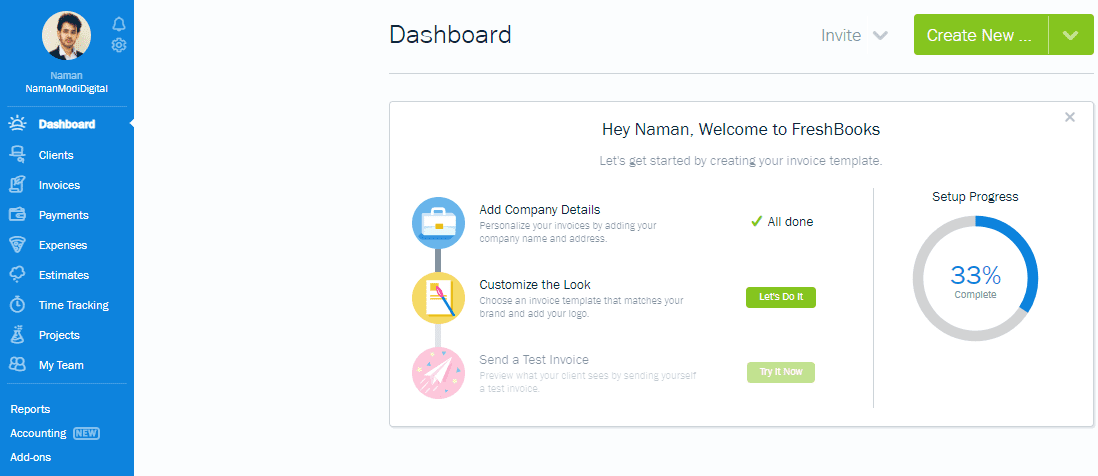
Task: Click the Setup Progress label
Action: pyautogui.click(x=975, y=197)
